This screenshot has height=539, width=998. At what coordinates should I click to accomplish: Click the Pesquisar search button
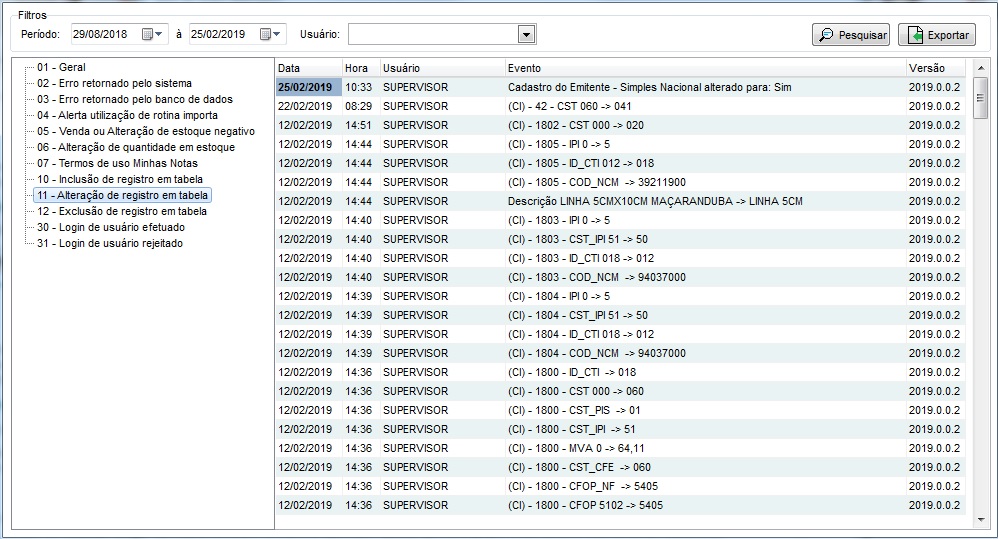pyautogui.click(x=851, y=35)
